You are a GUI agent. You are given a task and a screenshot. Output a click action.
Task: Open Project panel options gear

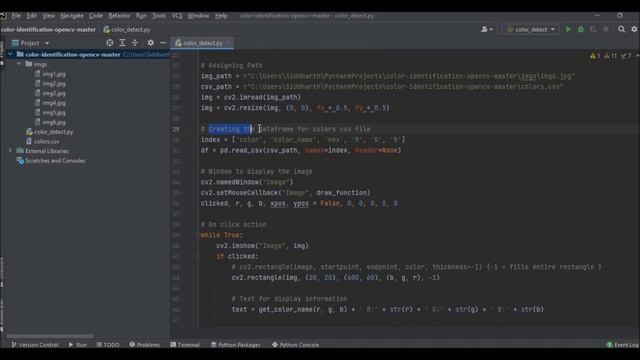(x=151, y=43)
